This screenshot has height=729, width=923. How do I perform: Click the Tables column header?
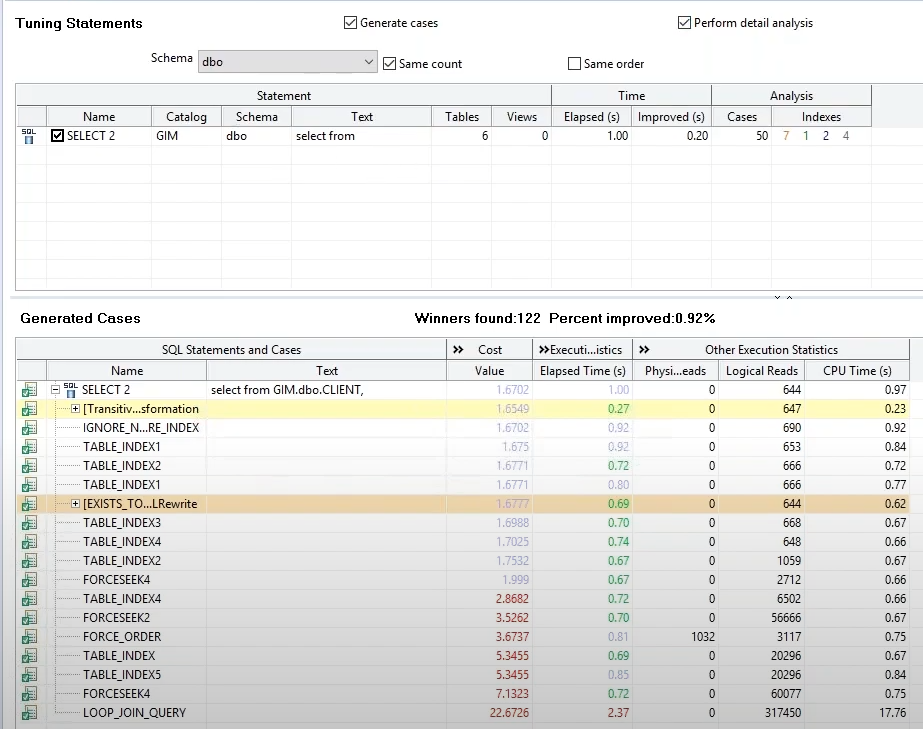pyautogui.click(x=462, y=117)
